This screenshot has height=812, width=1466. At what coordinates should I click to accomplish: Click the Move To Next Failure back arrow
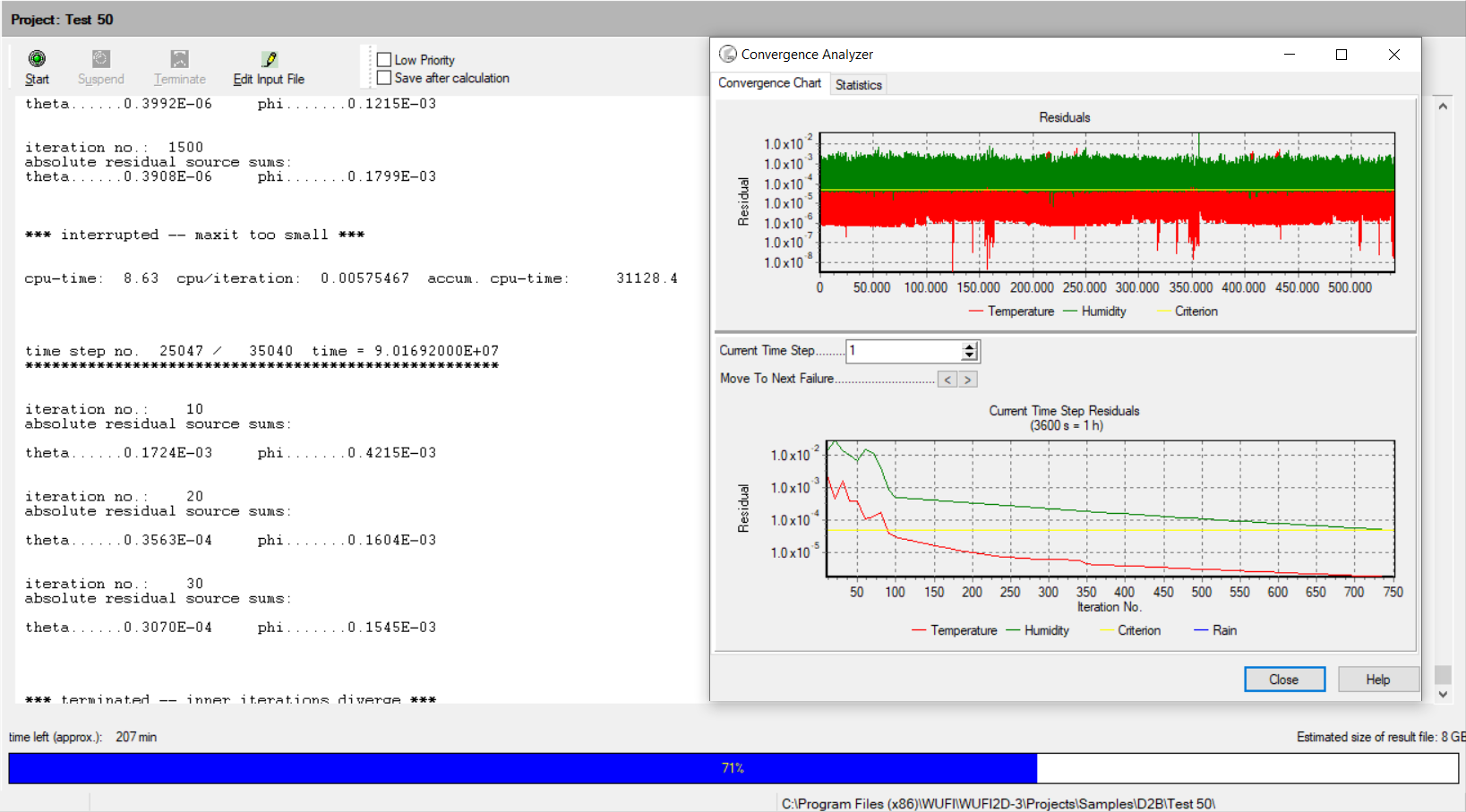tap(947, 379)
